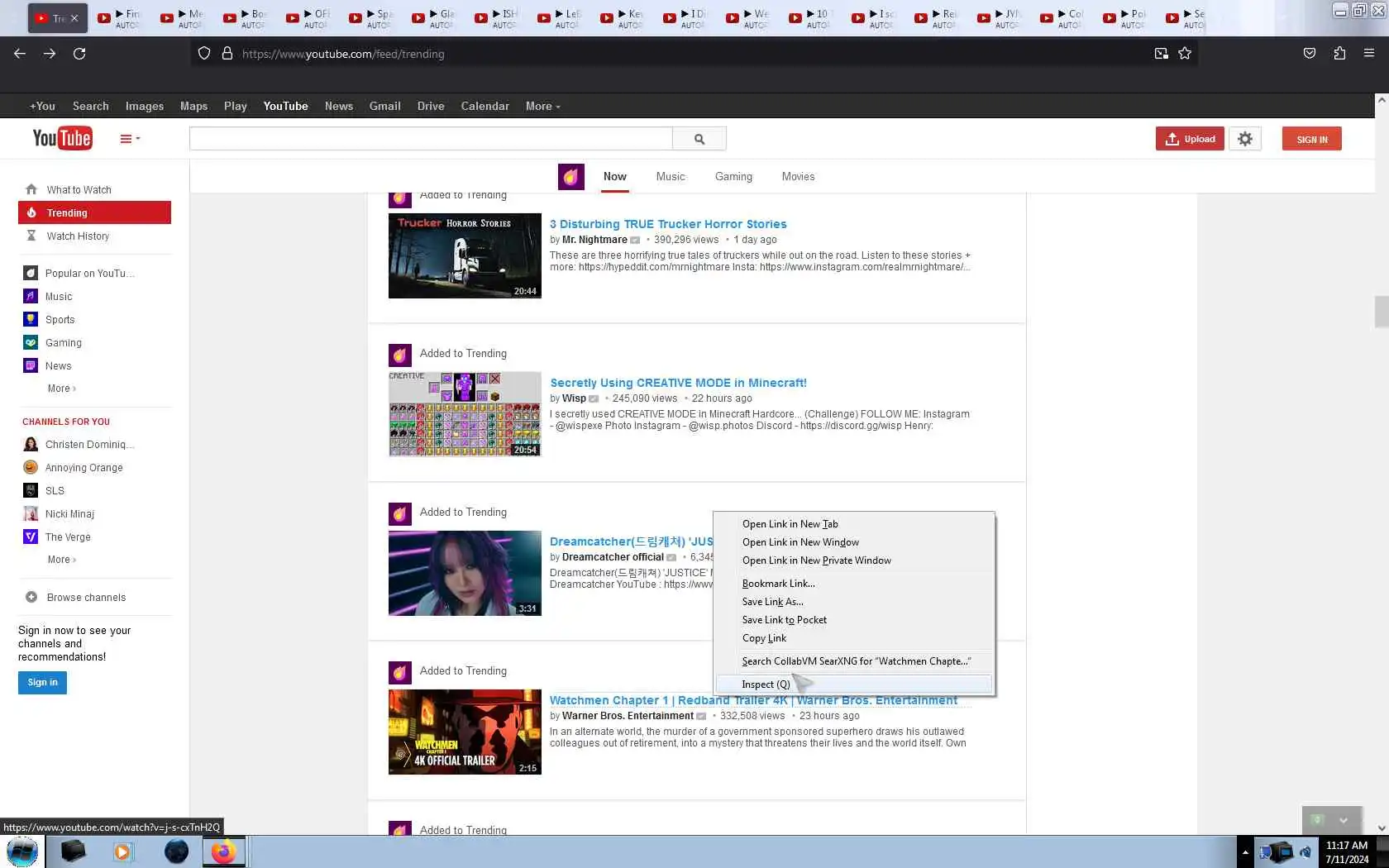Choose Inspect (Q) from context menu
The width and height of the screenshot is (1389, 868).
[854, 684]
